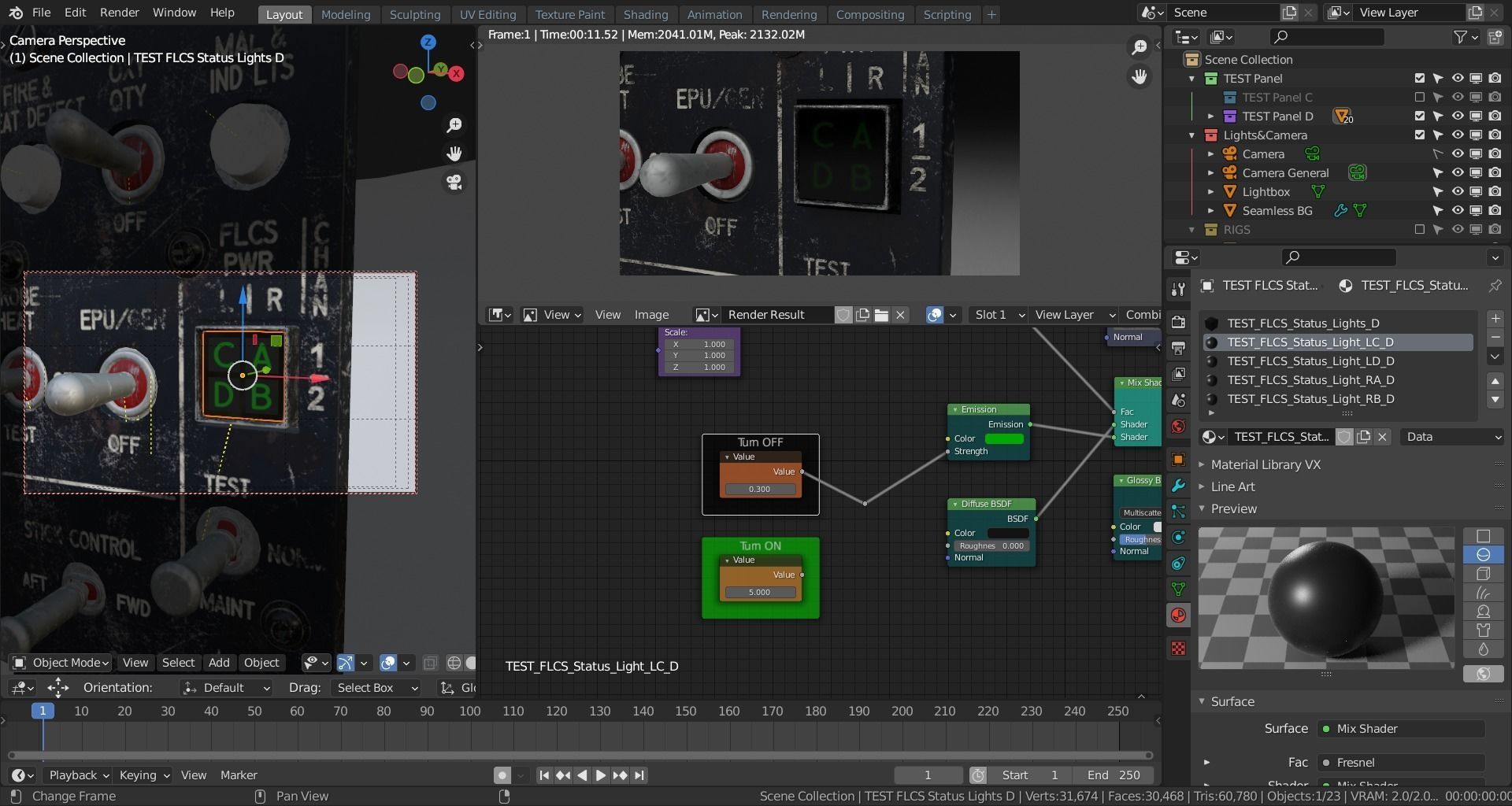1512x806 pixels.
Task: Open the Particles properties tab icon
Action: coord(1178,511)
